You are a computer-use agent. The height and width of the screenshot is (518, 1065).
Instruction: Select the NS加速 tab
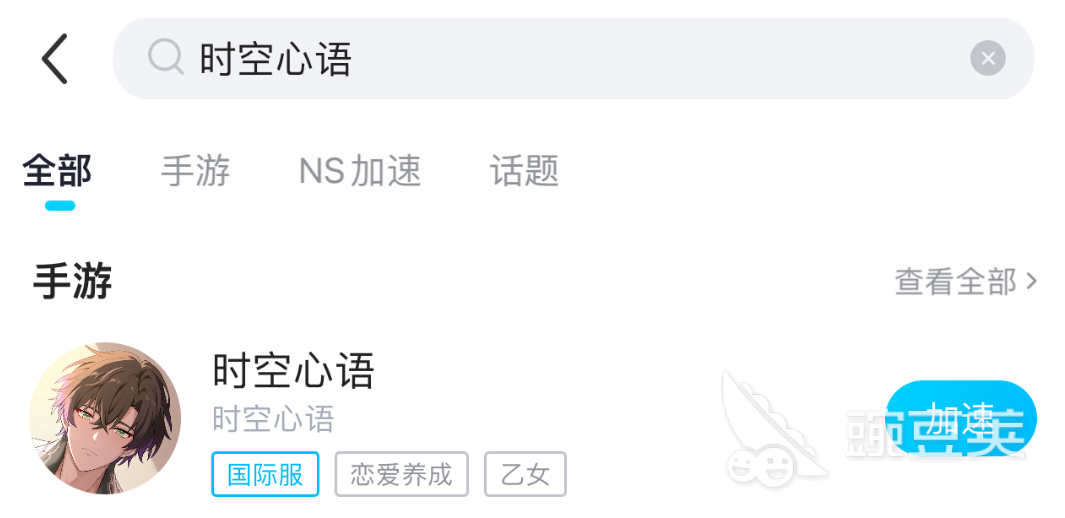pos(360,170)
